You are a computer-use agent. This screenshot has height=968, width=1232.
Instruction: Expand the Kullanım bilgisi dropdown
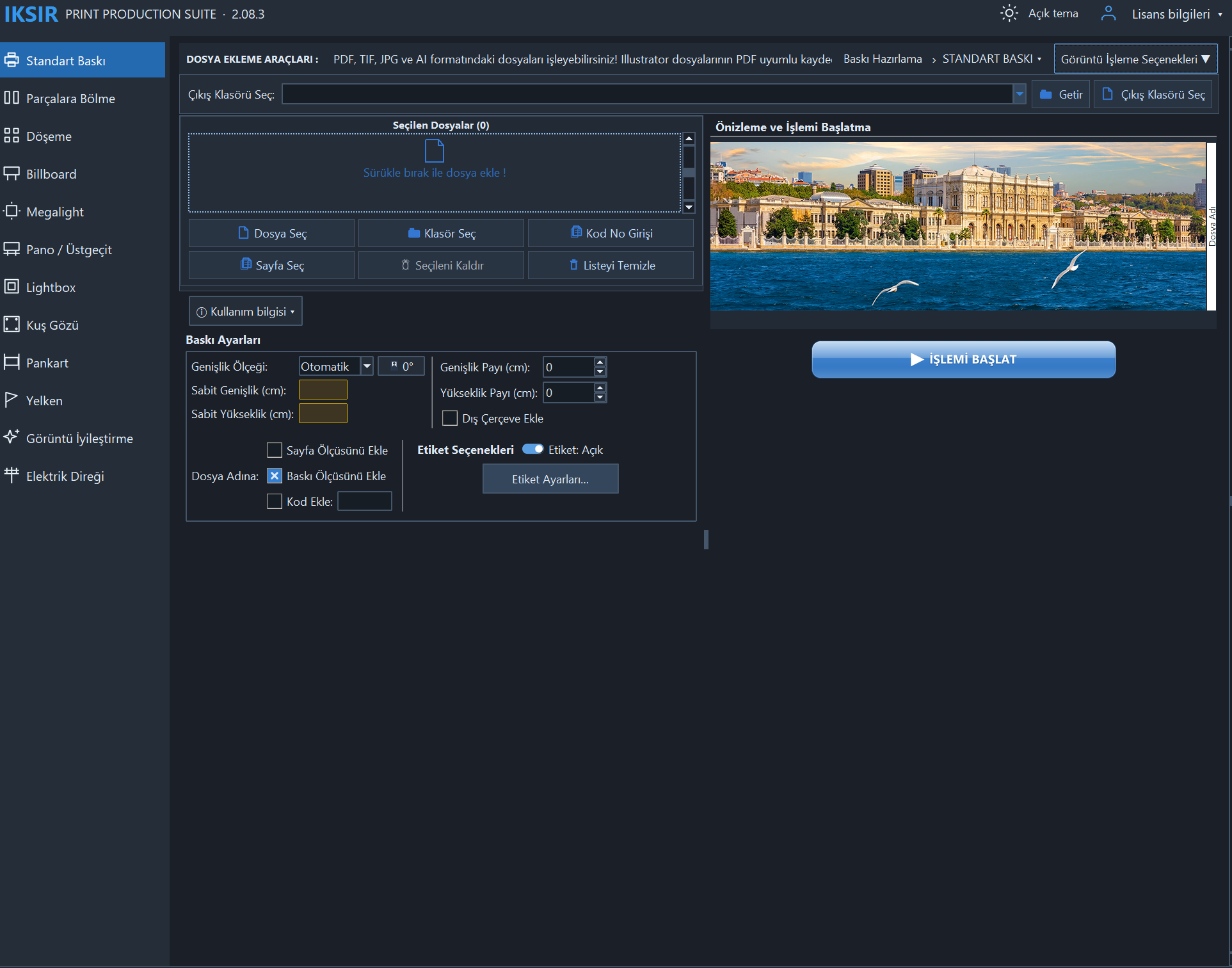point(246,312)
